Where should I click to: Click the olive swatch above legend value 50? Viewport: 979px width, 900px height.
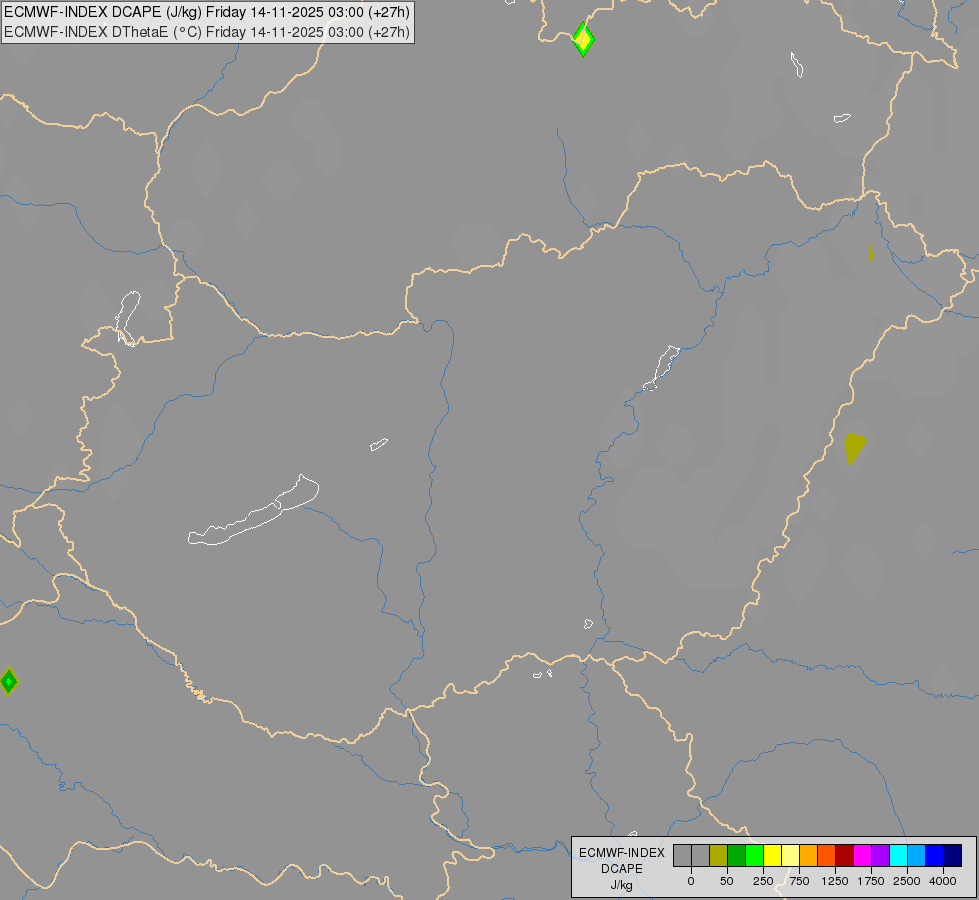(x=719, y=855)
